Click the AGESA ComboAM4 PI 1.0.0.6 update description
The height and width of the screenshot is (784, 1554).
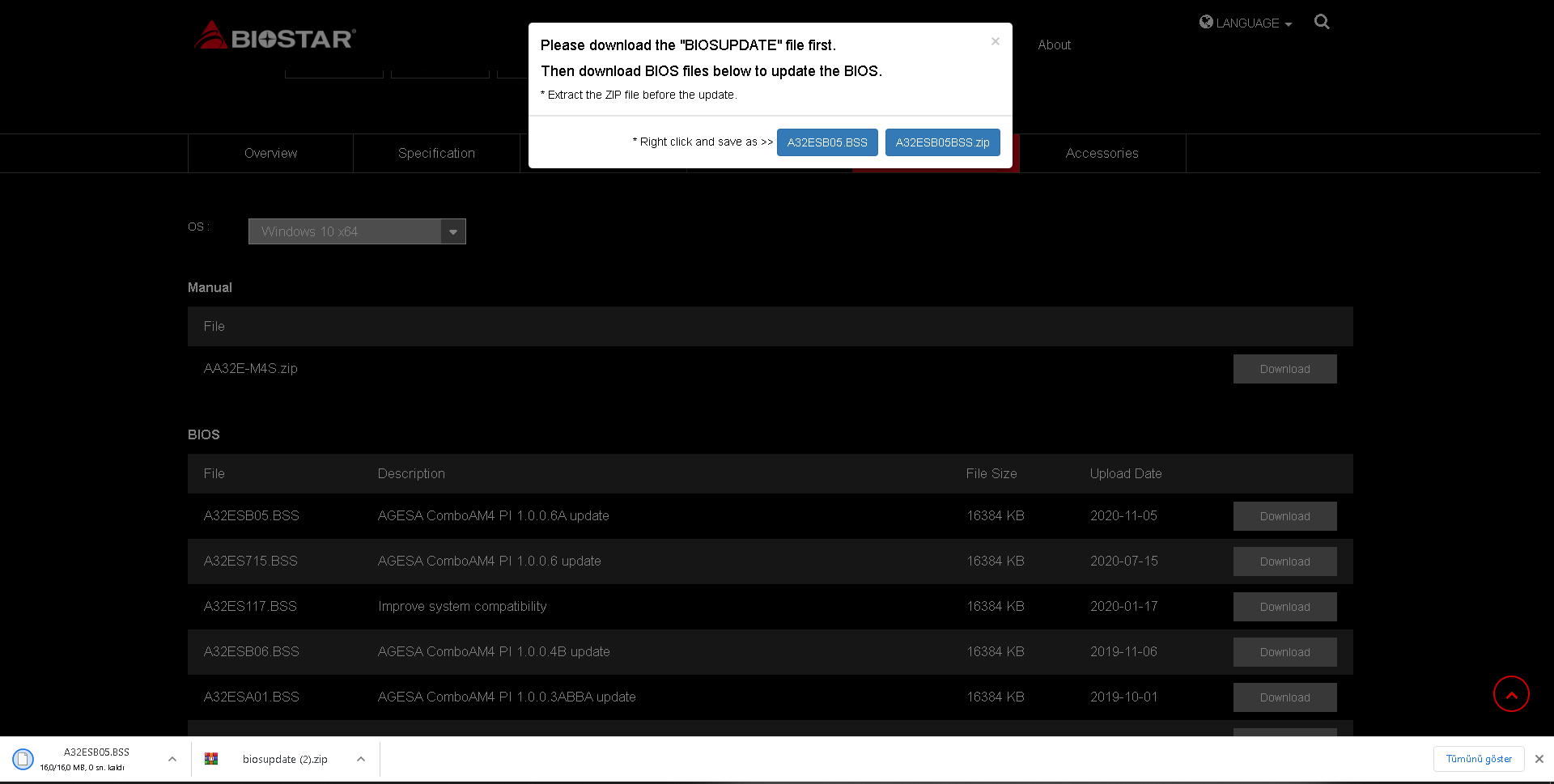(490, 561)
